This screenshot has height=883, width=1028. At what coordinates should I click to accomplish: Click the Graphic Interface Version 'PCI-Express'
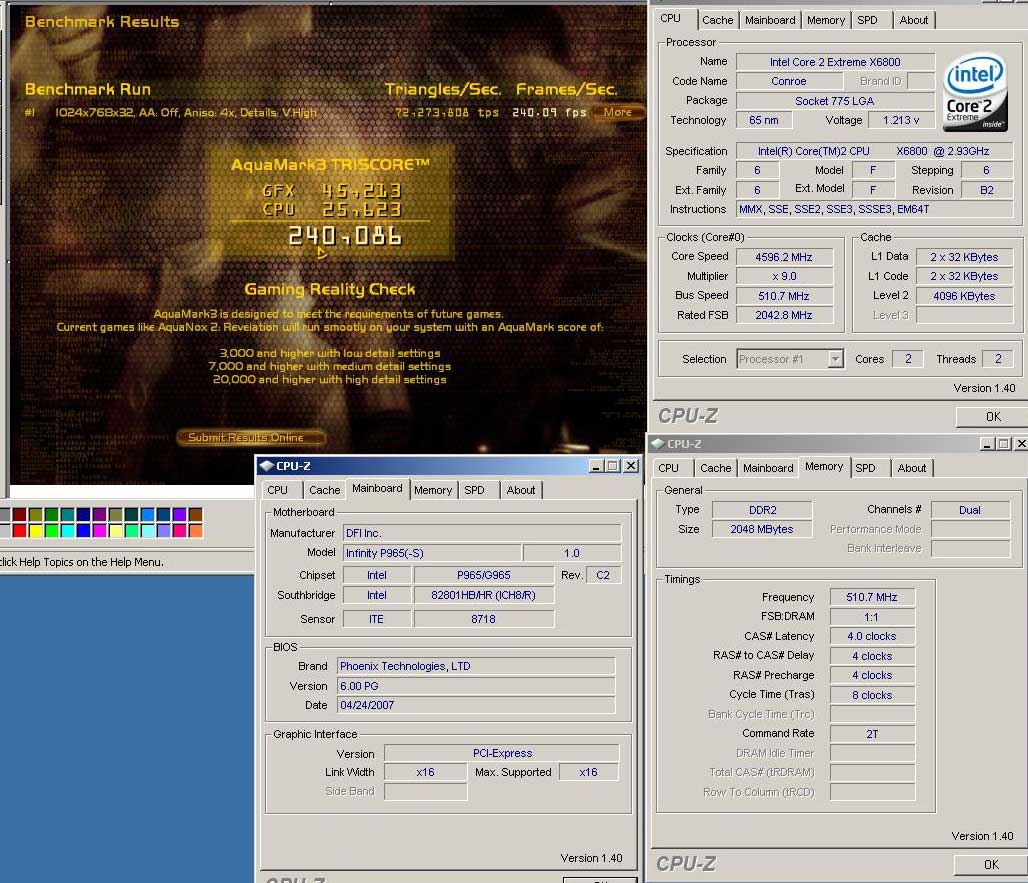tap(502, 753)
